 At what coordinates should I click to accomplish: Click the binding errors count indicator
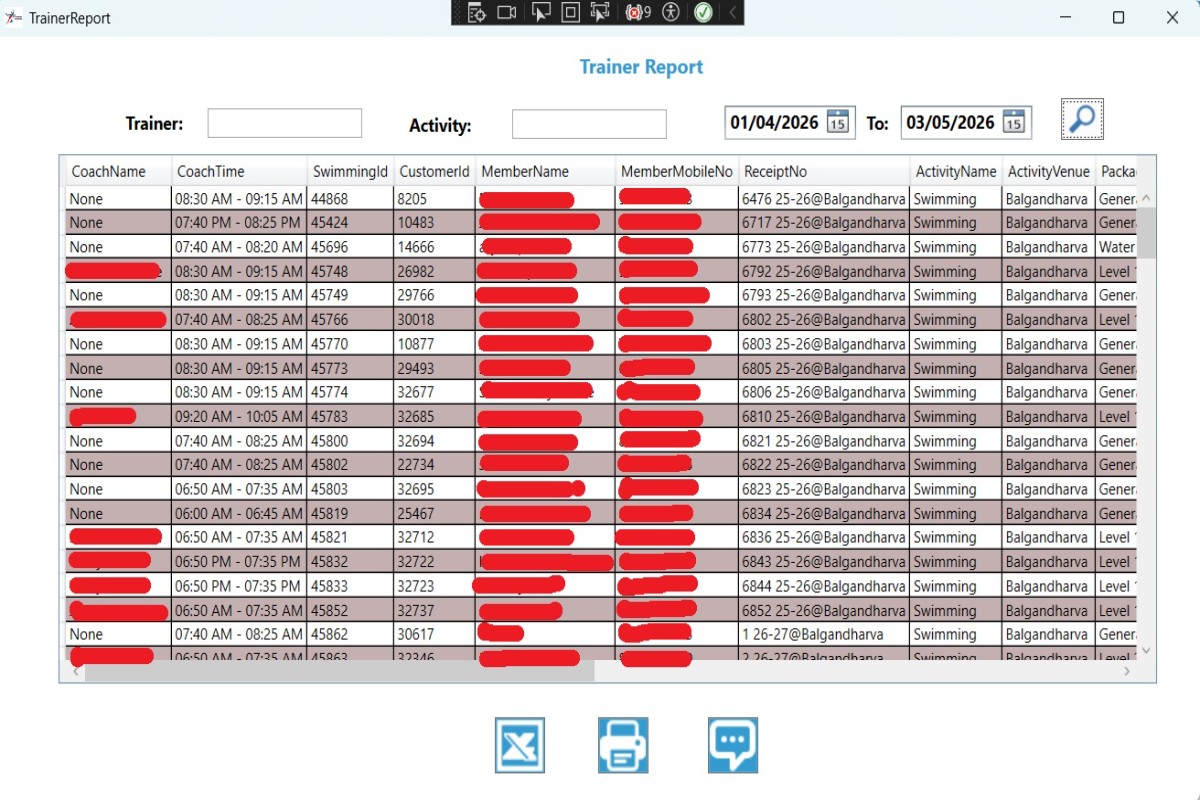[637, 12]
